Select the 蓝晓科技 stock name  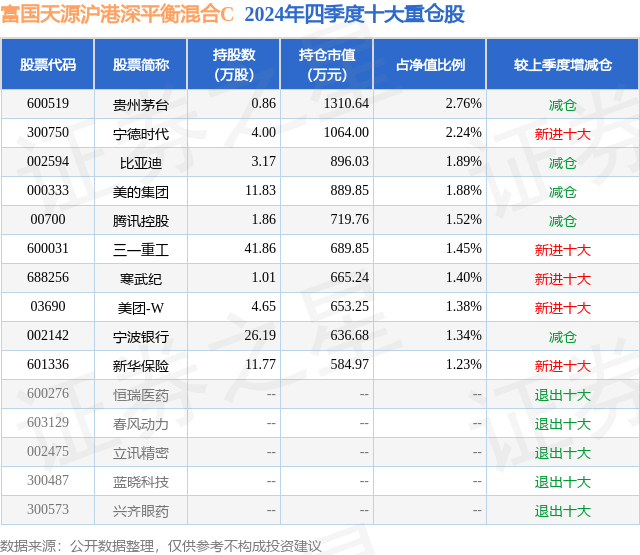point(141,482)
